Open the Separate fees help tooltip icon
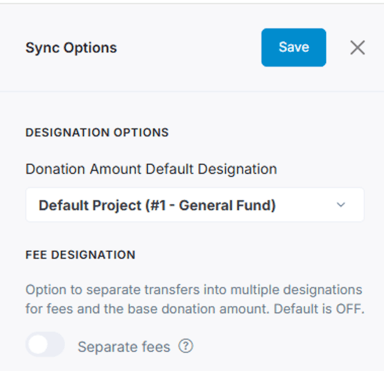The width and height of the screenshot is (384, 371). pyautogui.click(x=186, y=346)
